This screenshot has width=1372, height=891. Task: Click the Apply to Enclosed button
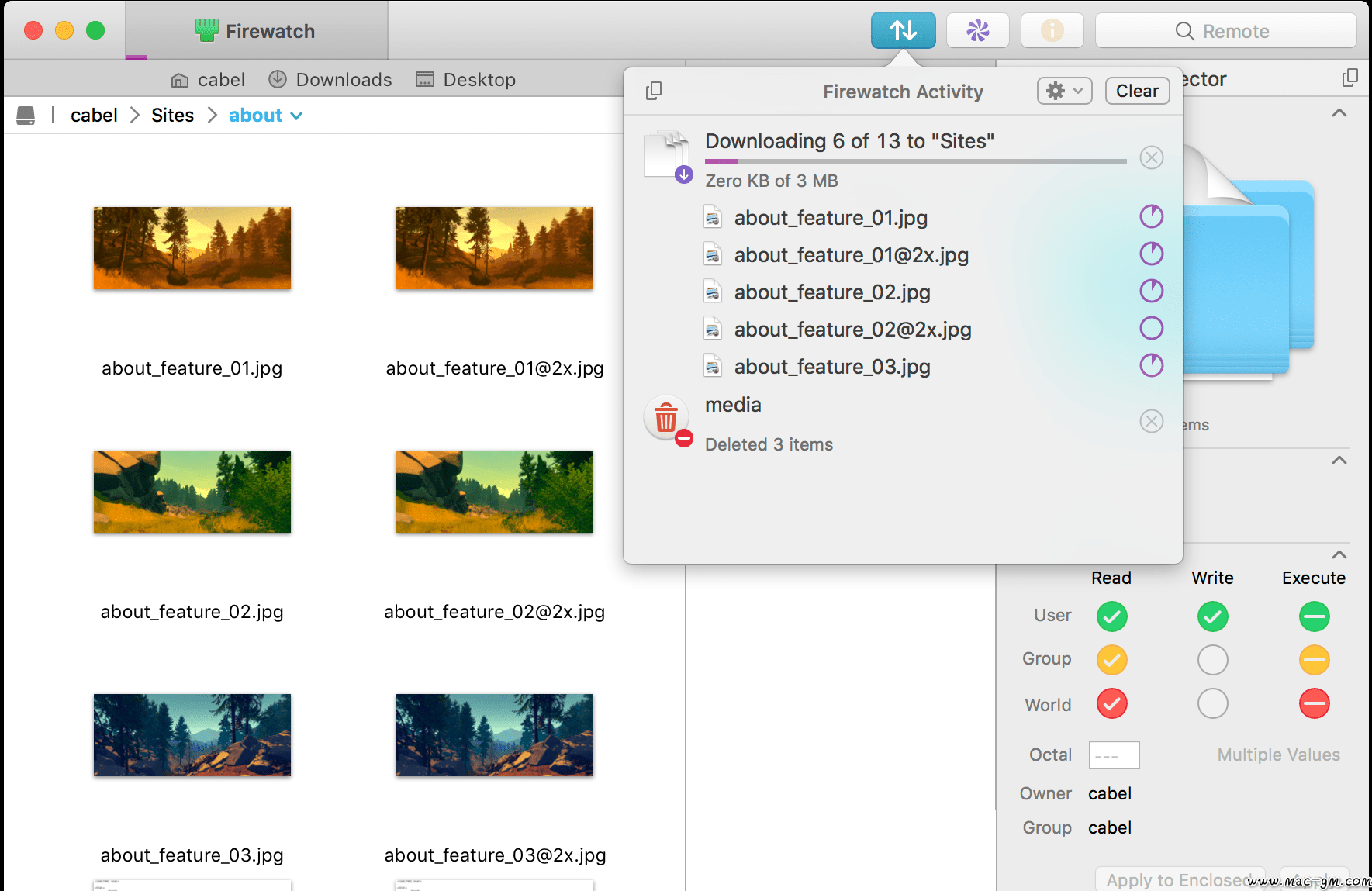1180,879
